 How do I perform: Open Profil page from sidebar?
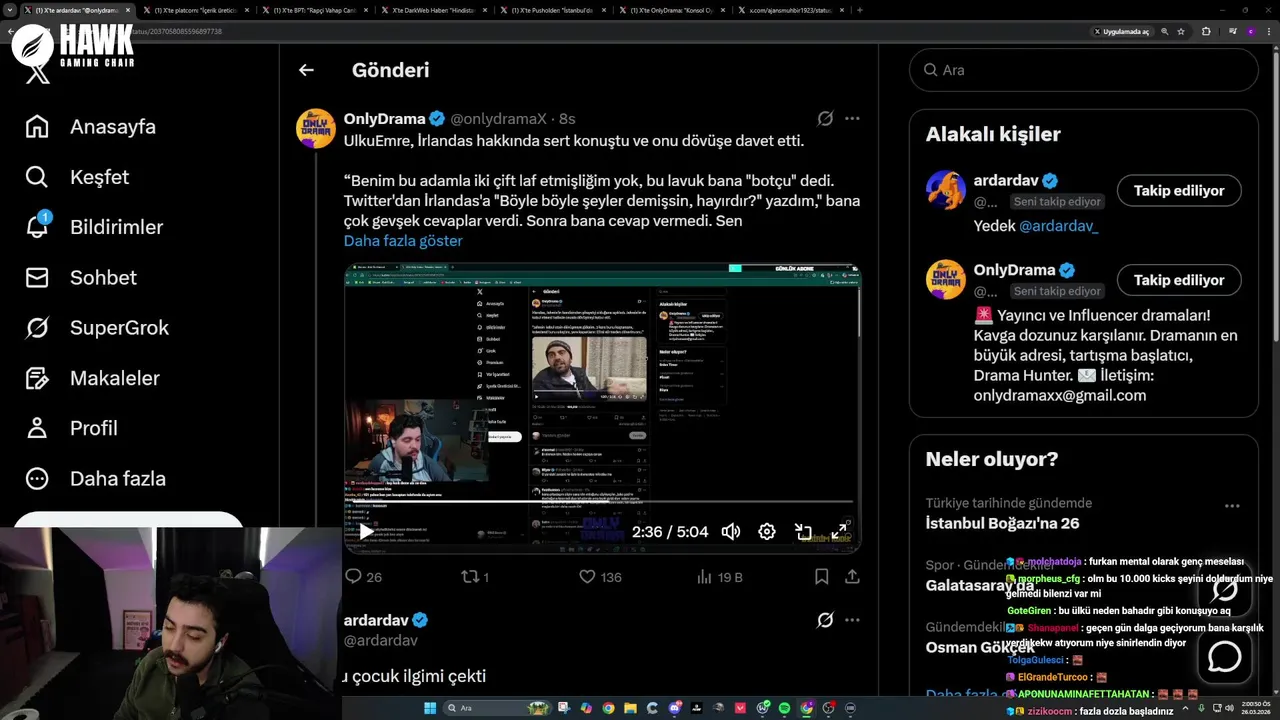click(x=71, y=428)
